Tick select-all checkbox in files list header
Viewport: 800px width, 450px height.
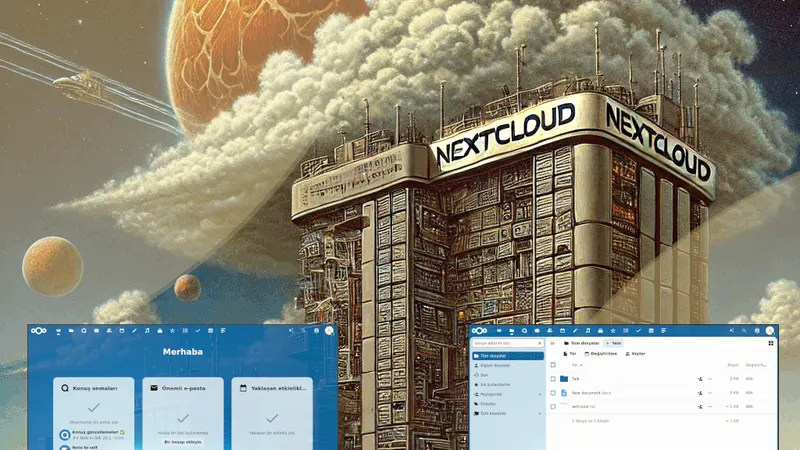(553, 365)
